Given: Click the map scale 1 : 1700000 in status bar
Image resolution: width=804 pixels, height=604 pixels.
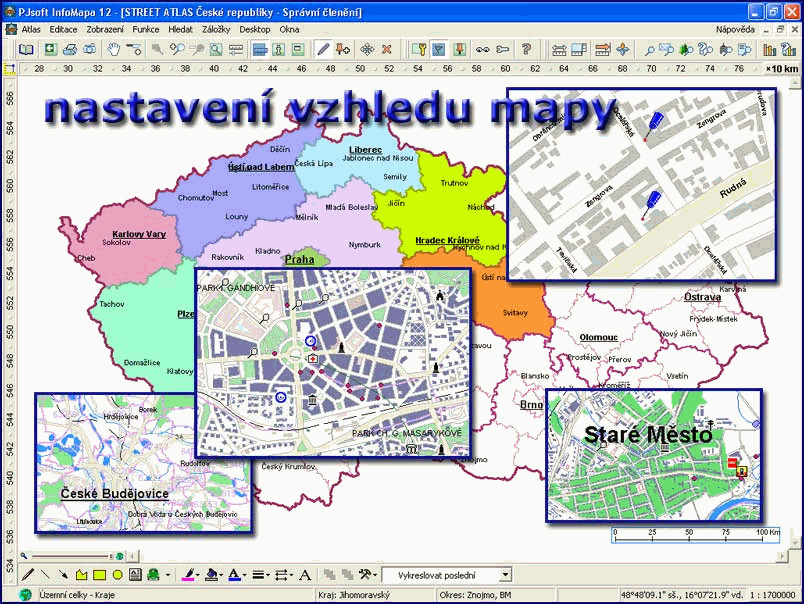Looking at the screenshot, I should coord(773,595).
